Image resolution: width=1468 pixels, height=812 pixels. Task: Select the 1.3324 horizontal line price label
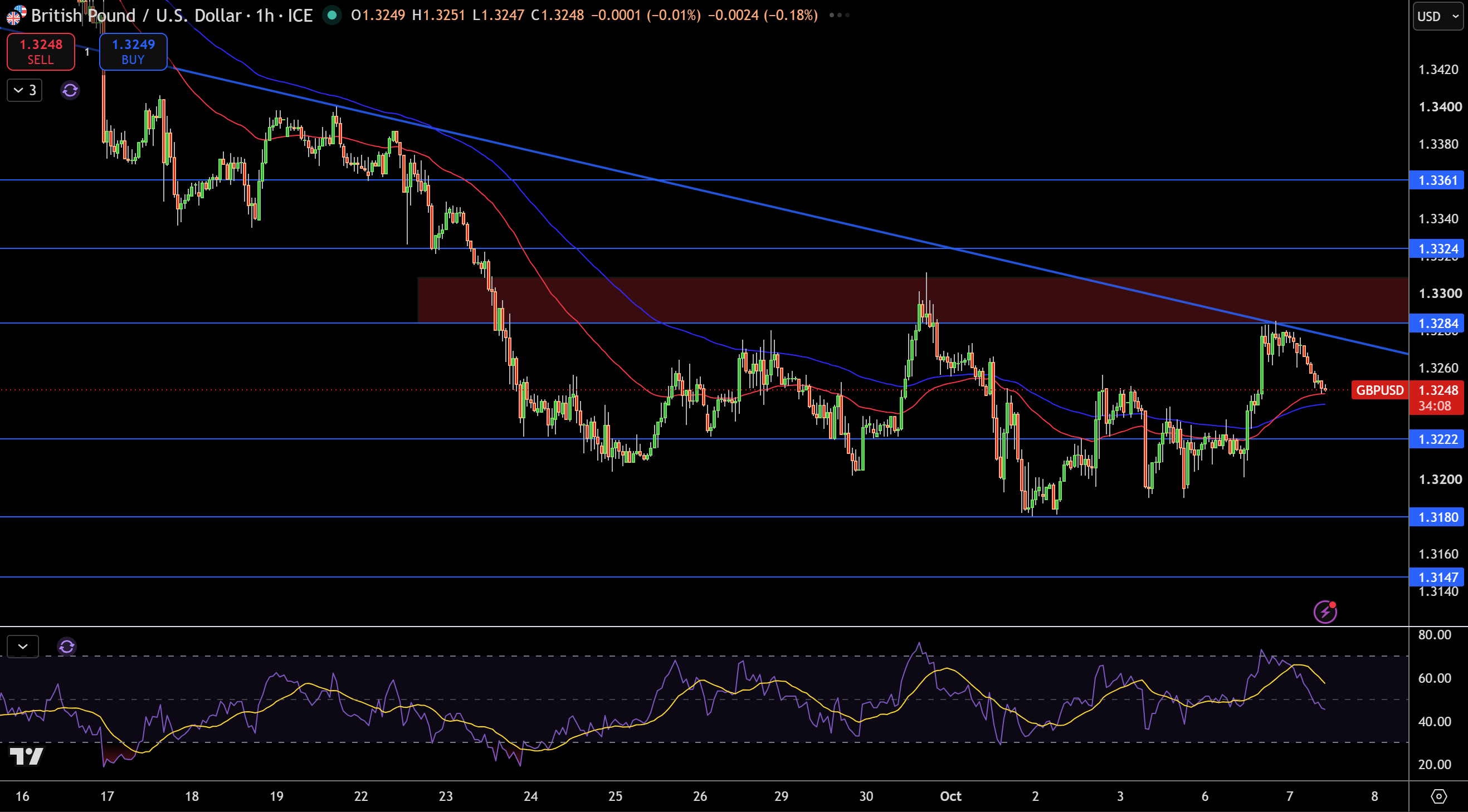tap(1437, 248)
